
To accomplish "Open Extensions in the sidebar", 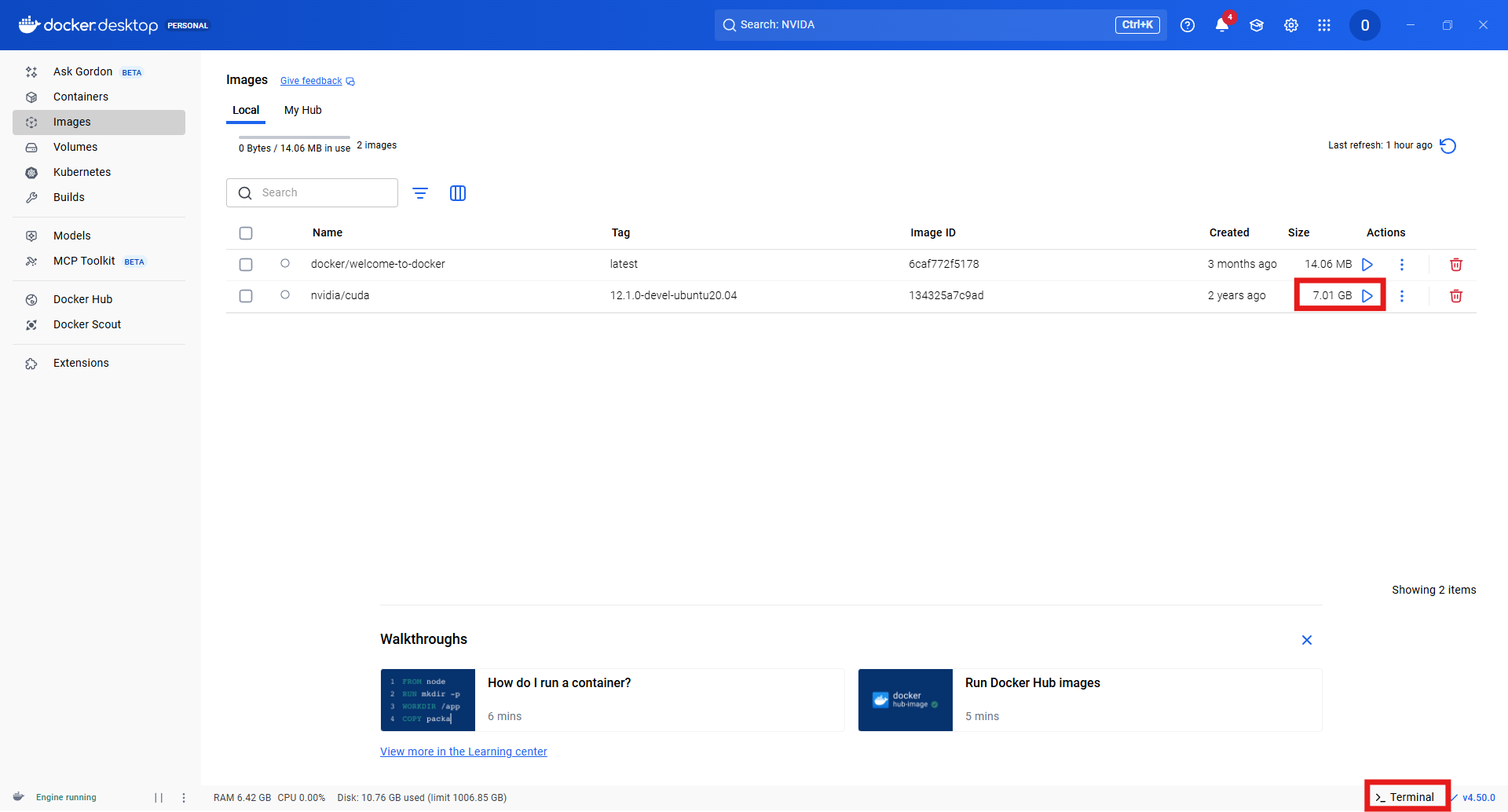I will [99, 363].
